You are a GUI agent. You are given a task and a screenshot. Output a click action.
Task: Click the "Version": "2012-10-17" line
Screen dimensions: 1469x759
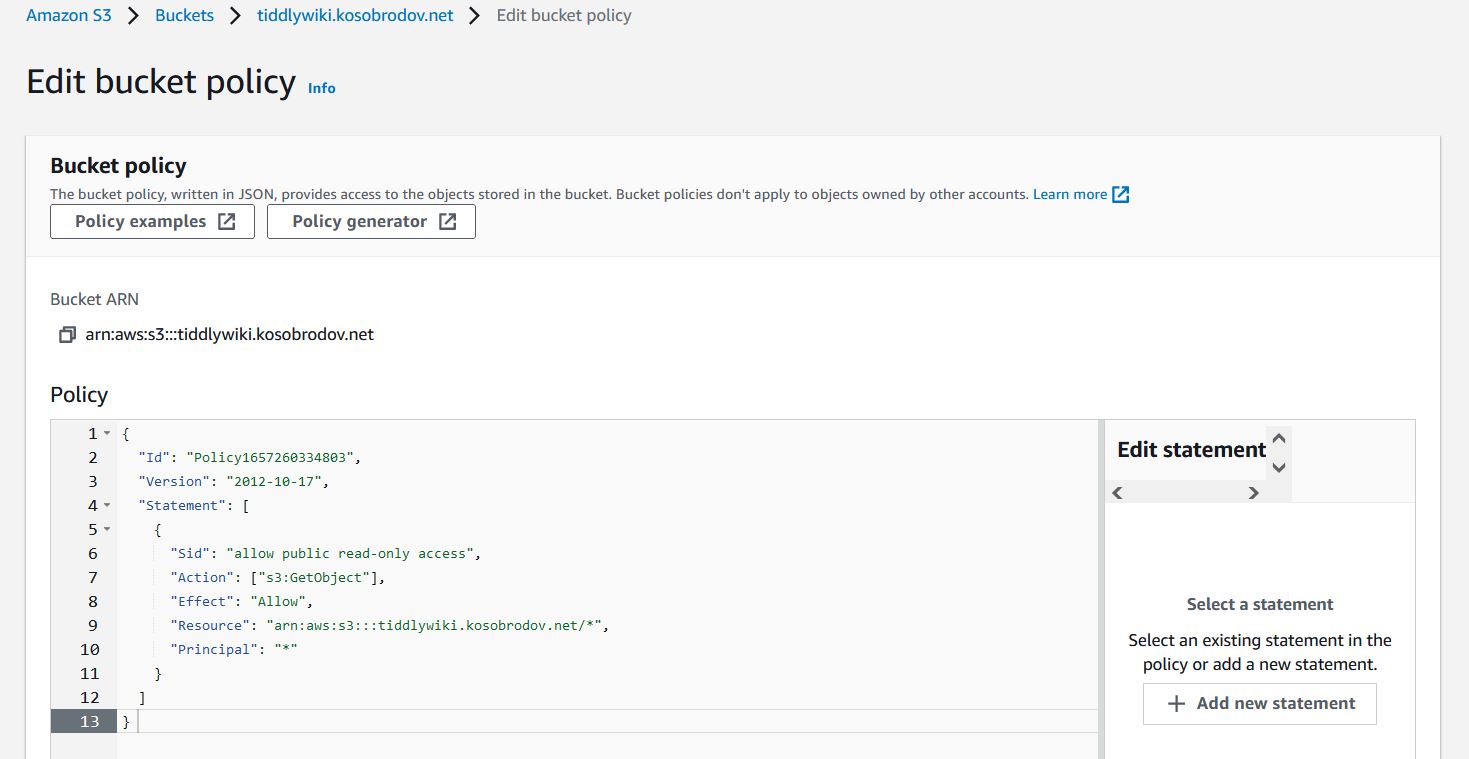pyautogui.click(x=234, y=482)
